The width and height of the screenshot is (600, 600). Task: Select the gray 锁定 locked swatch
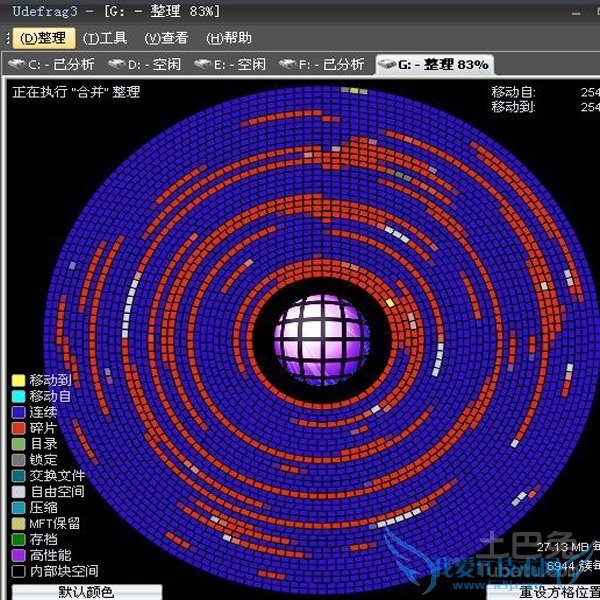pyautogui.click(x=18, y=460)
